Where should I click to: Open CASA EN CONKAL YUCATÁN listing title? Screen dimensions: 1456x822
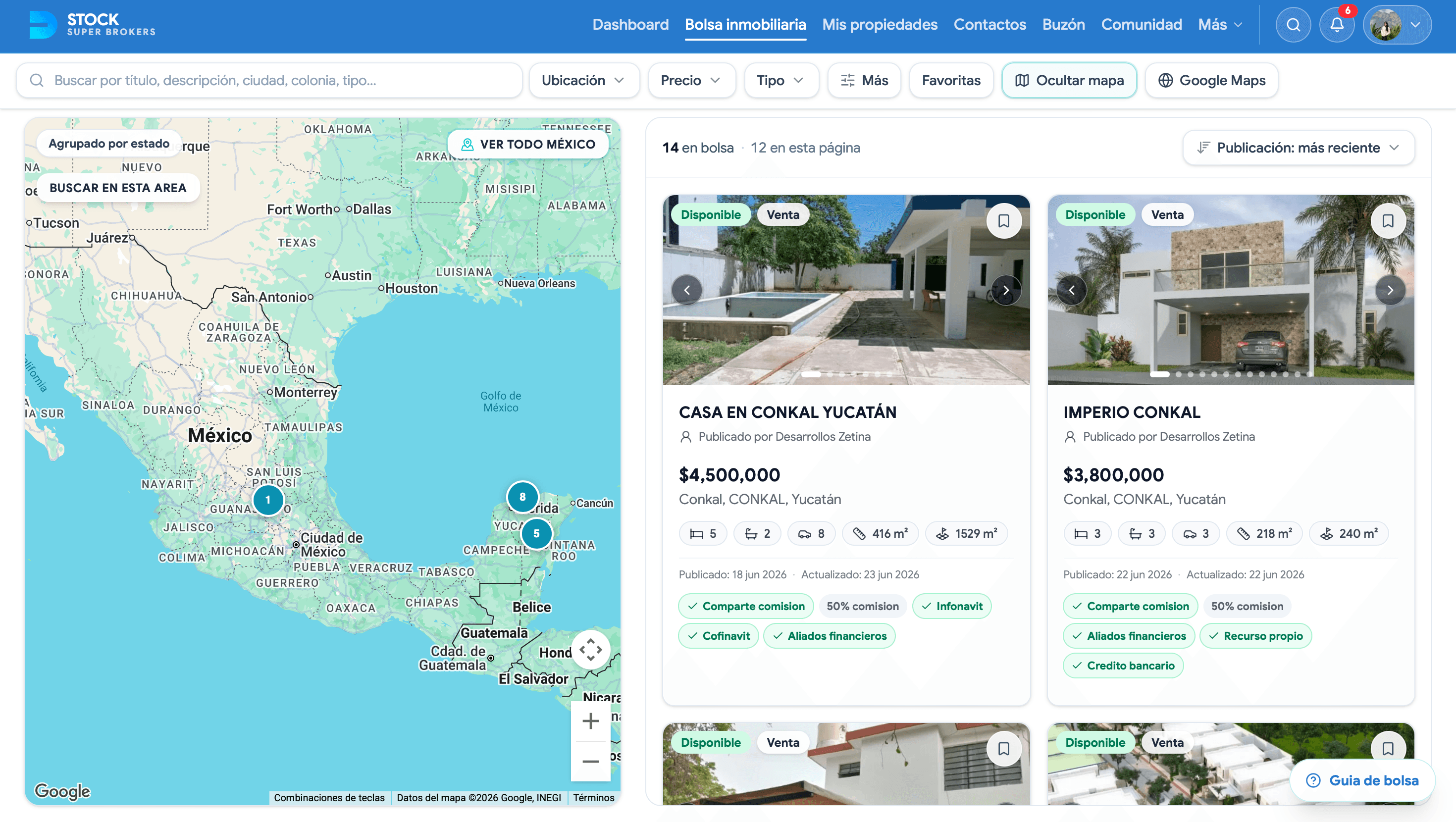[x=787, y=412]
